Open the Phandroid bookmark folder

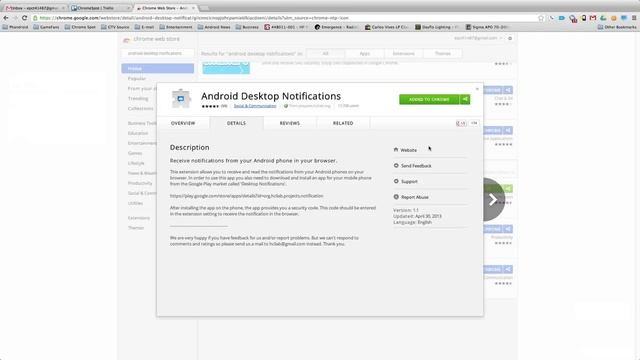click(x=16, y=27)
